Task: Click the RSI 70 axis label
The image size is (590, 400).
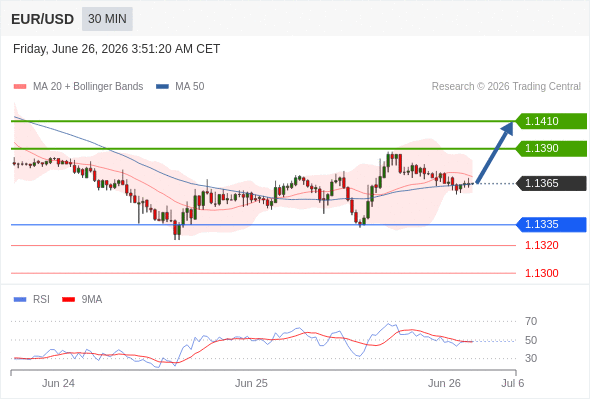Action: coord(531,321)
